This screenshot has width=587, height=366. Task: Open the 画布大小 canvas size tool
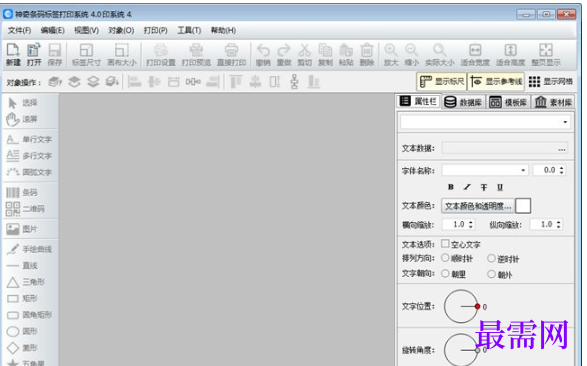pos(122,55)
